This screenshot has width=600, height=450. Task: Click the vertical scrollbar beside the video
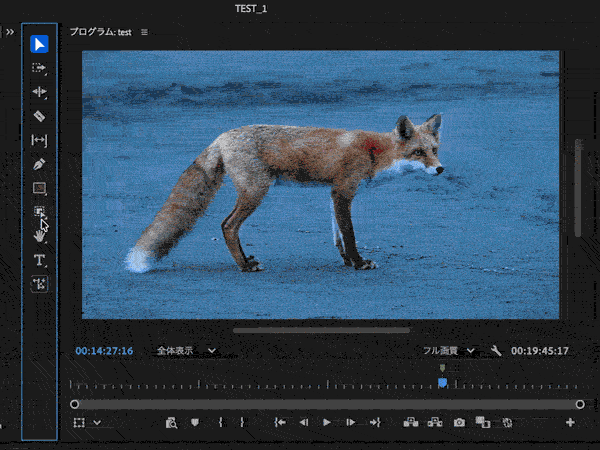click(578, 188)
